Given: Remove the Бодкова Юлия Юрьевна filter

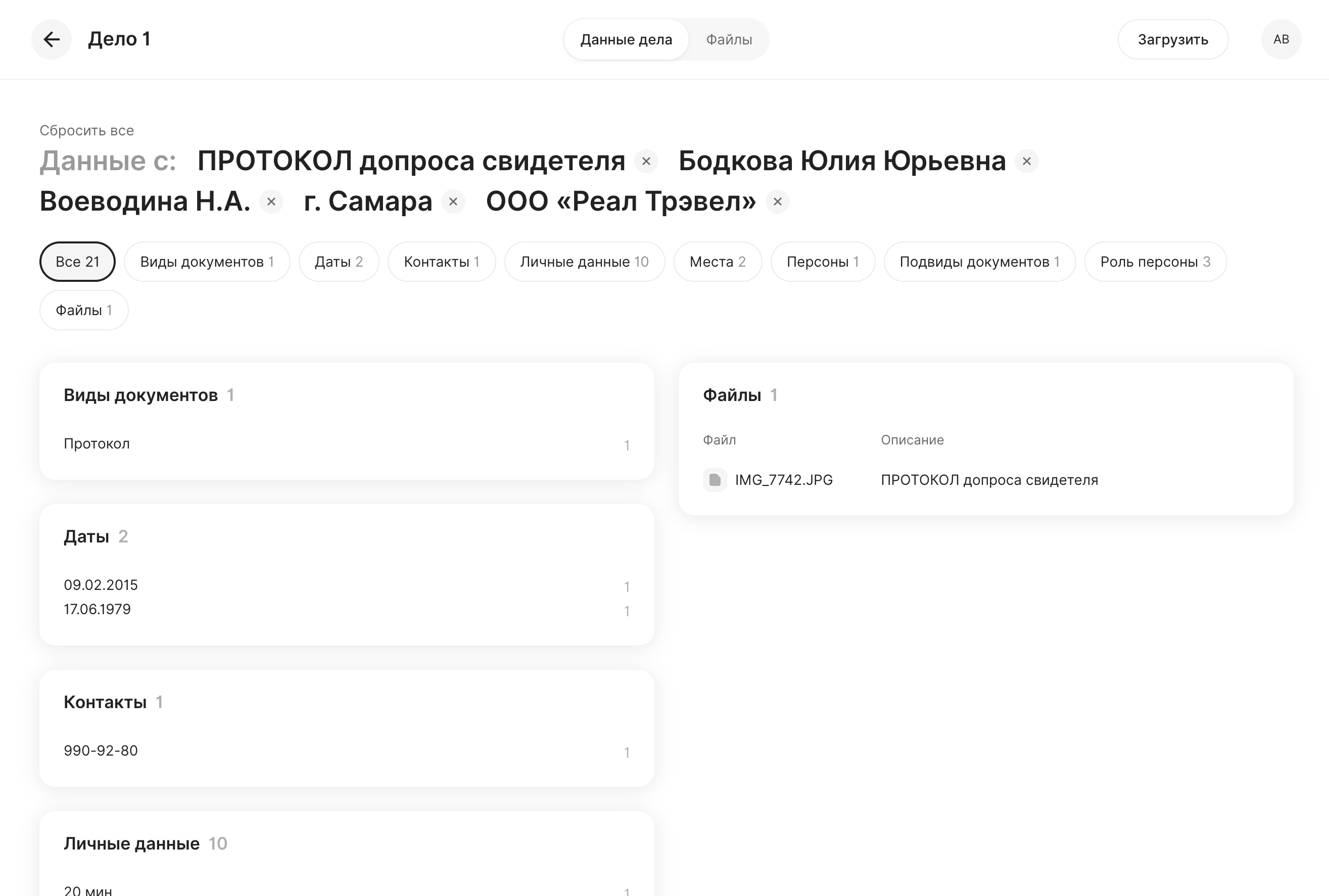Looking at the screenshot, I should pos(1026,161).
